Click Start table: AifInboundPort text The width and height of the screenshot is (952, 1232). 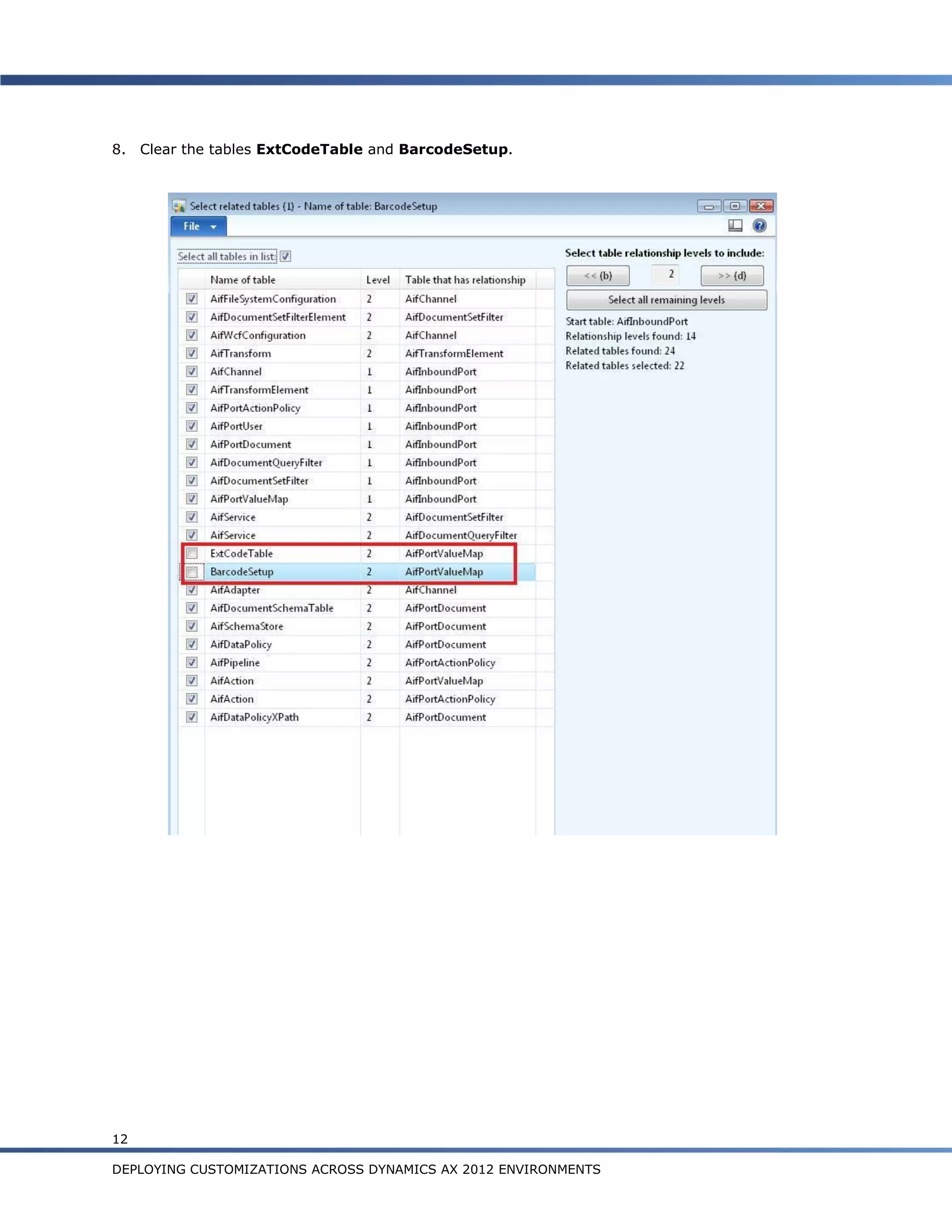point(627,322)
